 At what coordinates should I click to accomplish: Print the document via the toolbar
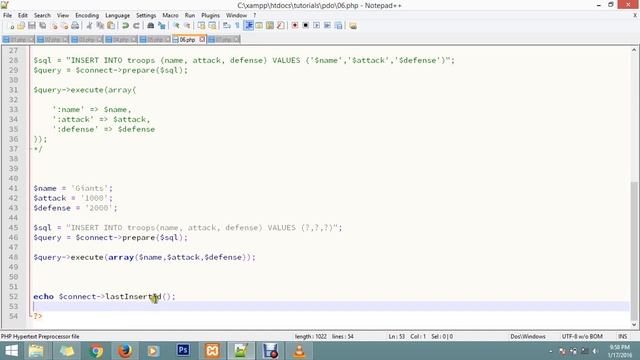pyautogui.click(x=75, y=26)
